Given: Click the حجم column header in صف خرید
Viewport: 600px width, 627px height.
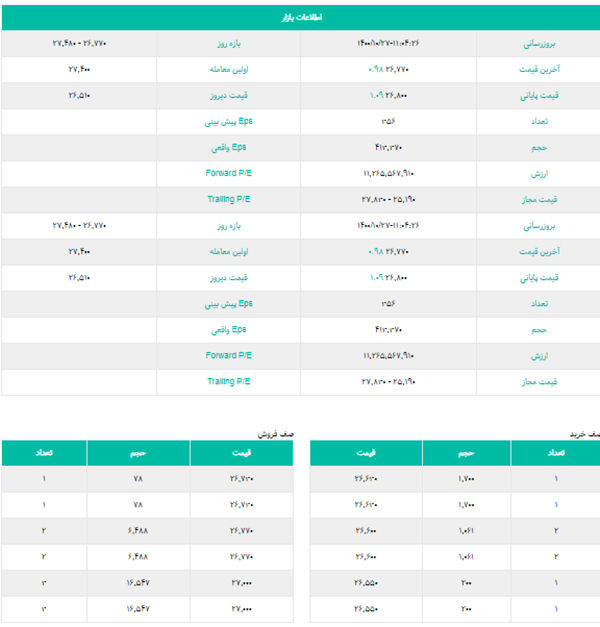Looking at the screenshot, I should click(466, 453).
